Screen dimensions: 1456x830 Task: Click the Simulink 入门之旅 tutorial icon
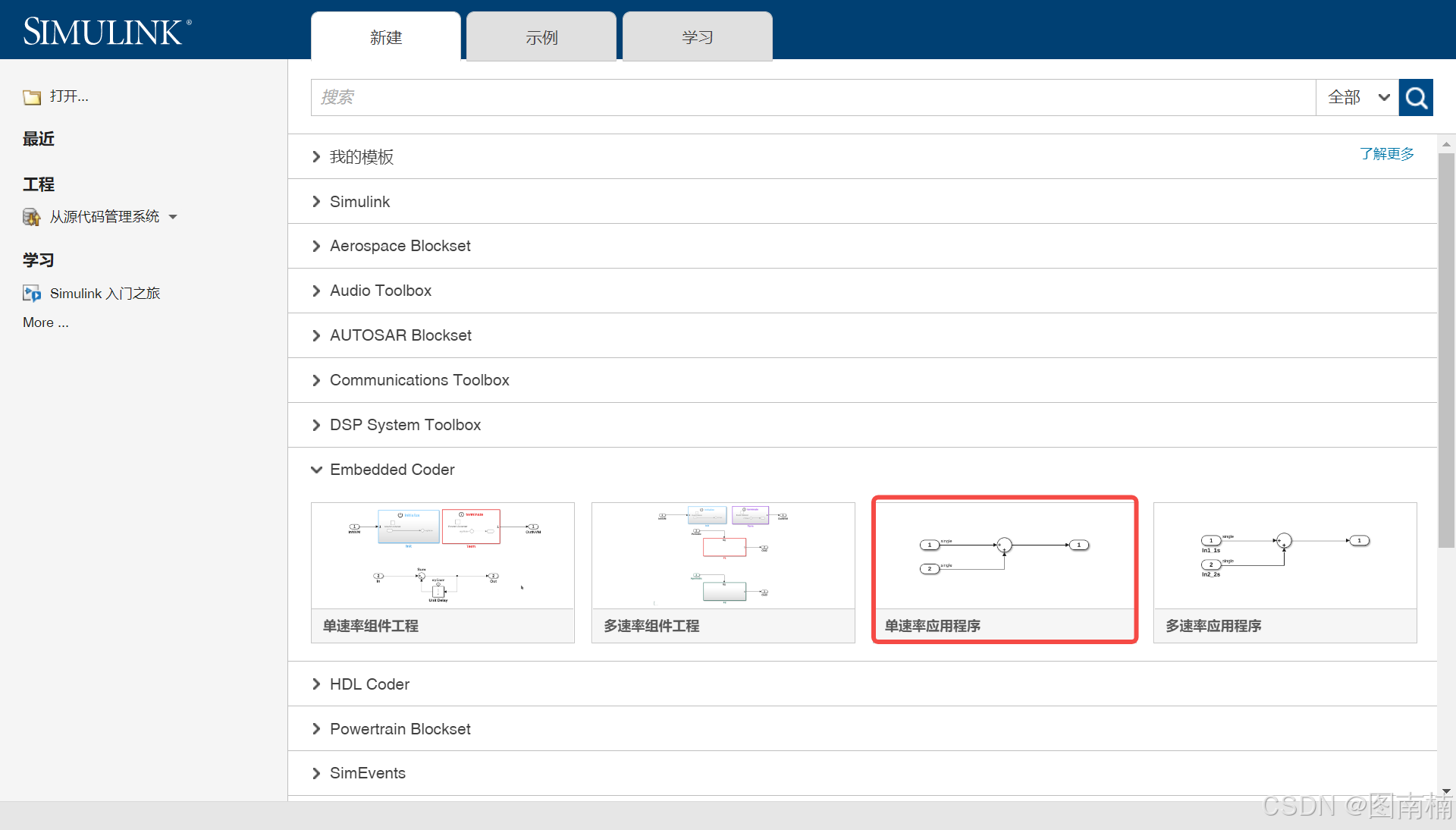point(32,294)
